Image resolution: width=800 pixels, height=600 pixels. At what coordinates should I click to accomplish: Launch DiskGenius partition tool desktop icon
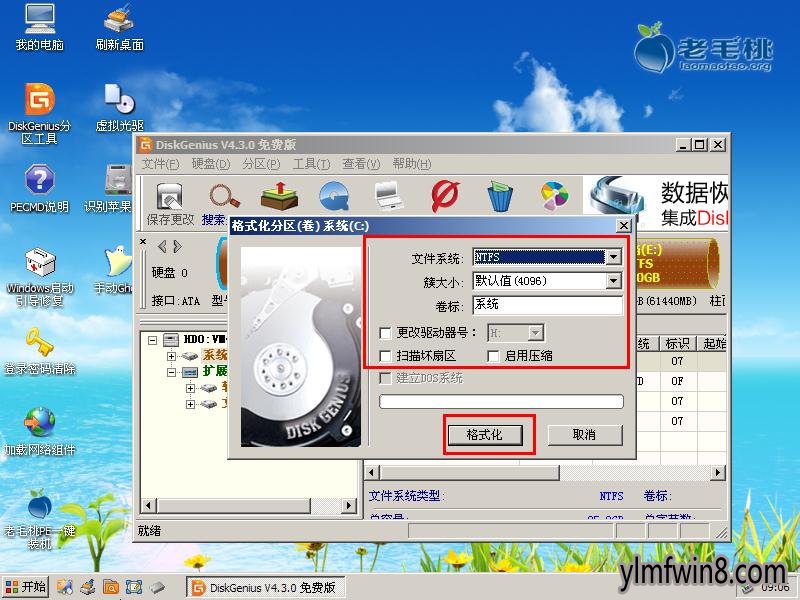point(39,112)
